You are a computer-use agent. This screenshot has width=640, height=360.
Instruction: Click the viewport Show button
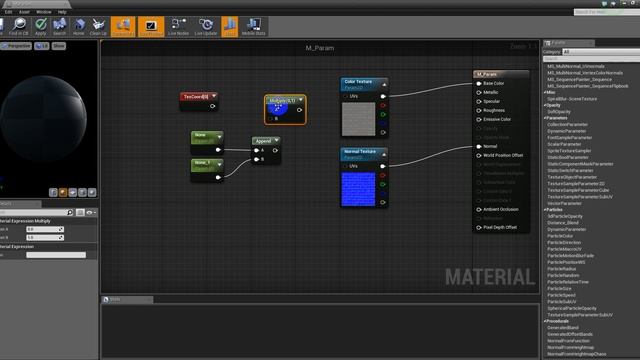[59, 46]
